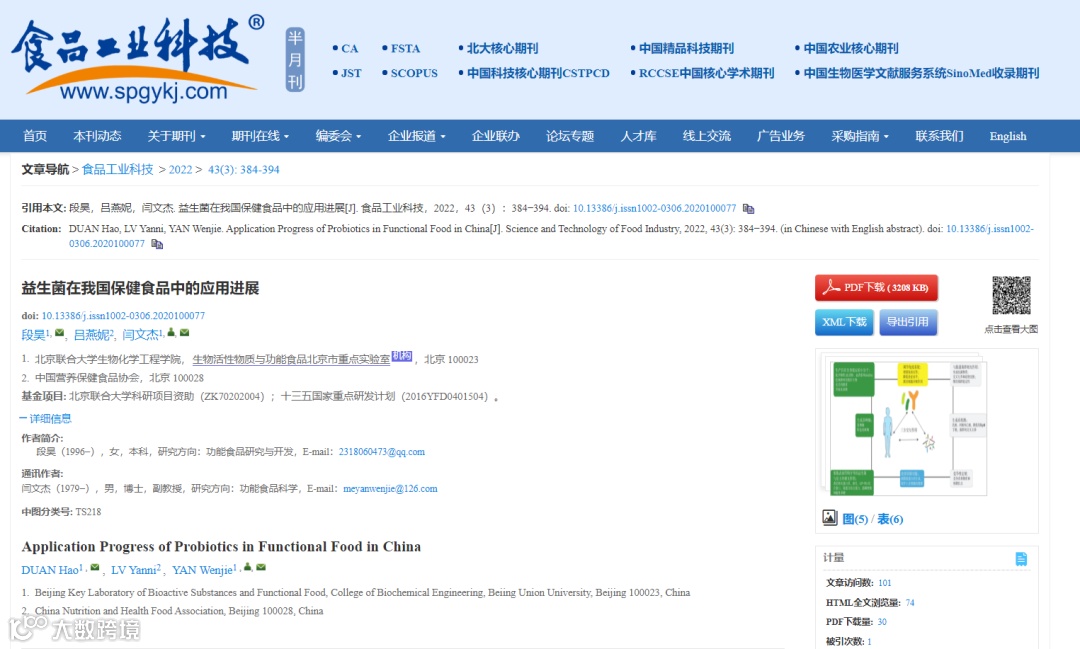This screenshot has width=1080, height=649.
Task: Open 联系我们 menu item
Action: click(x=939, y=136)
